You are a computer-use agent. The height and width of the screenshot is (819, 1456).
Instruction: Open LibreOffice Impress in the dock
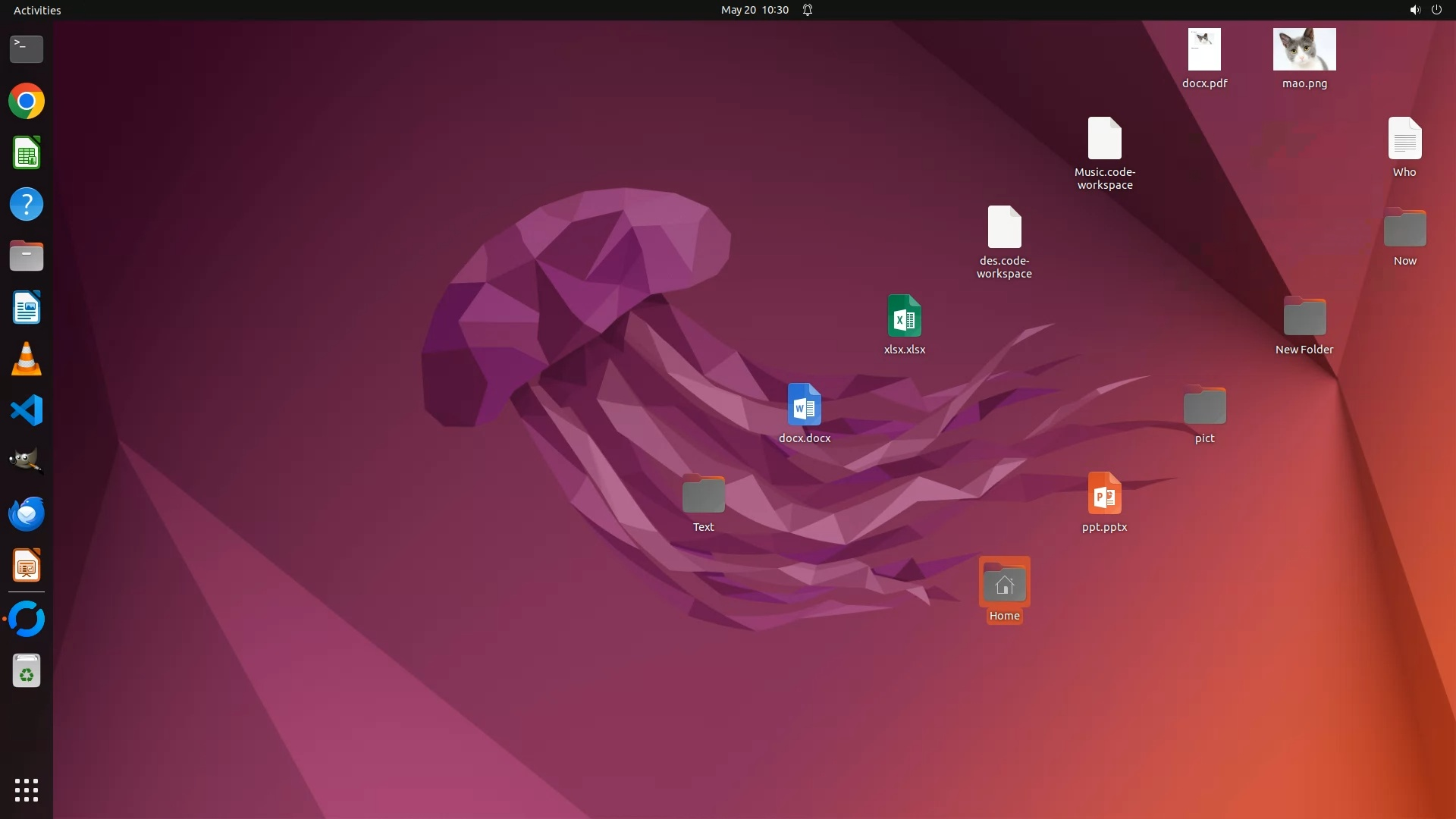point(27,566)
